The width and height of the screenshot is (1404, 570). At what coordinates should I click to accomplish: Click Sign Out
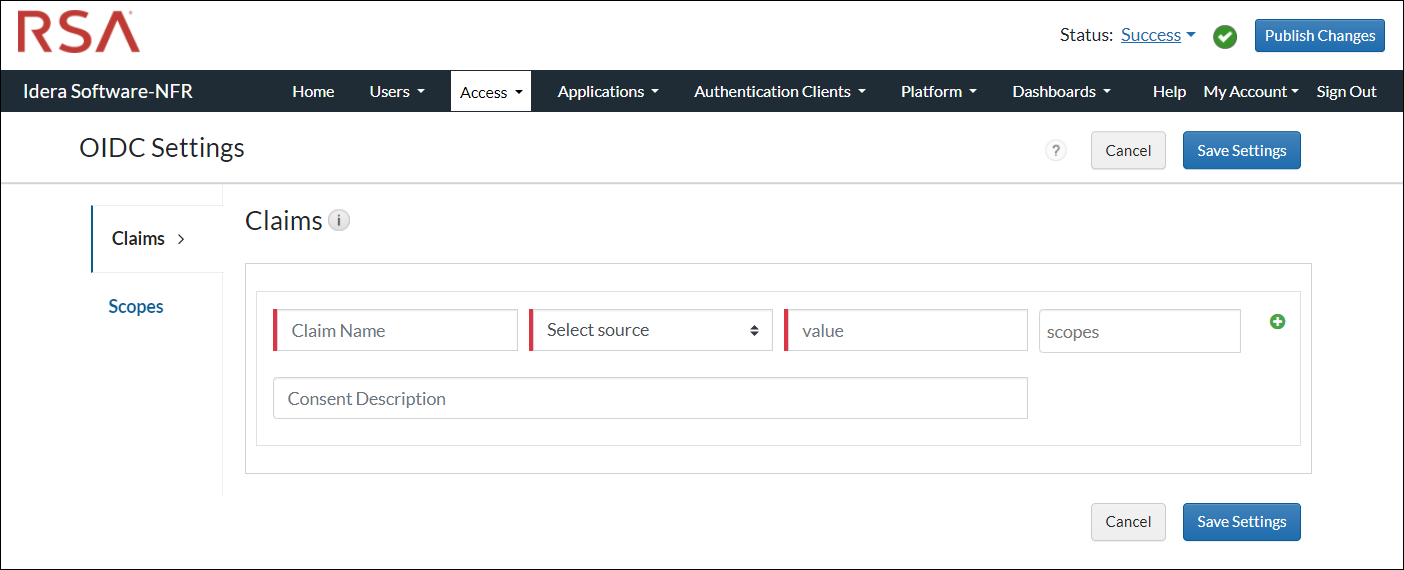(x=1346, y=91)
